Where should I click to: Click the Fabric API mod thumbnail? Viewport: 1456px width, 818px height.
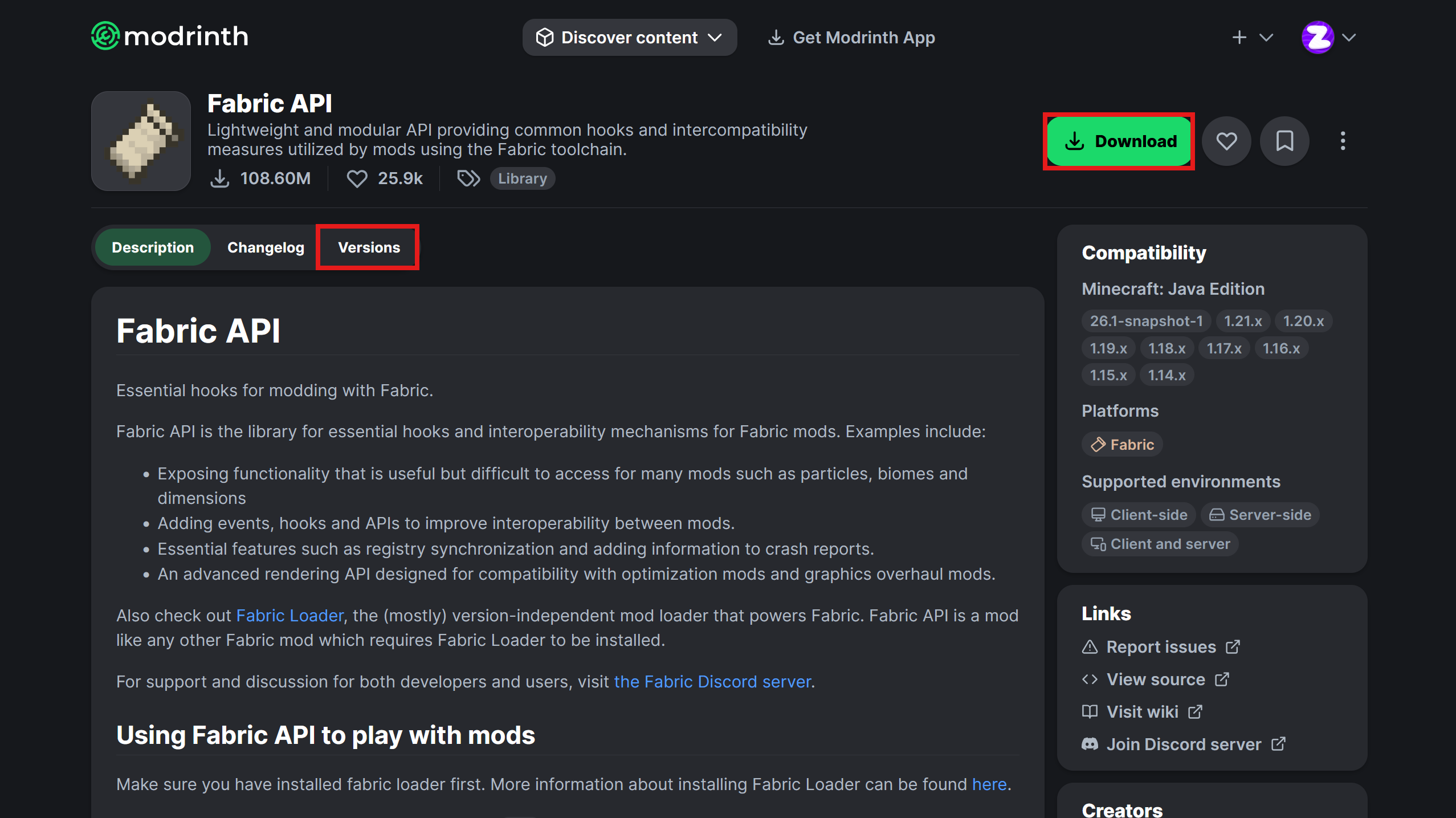pos(141,141)
